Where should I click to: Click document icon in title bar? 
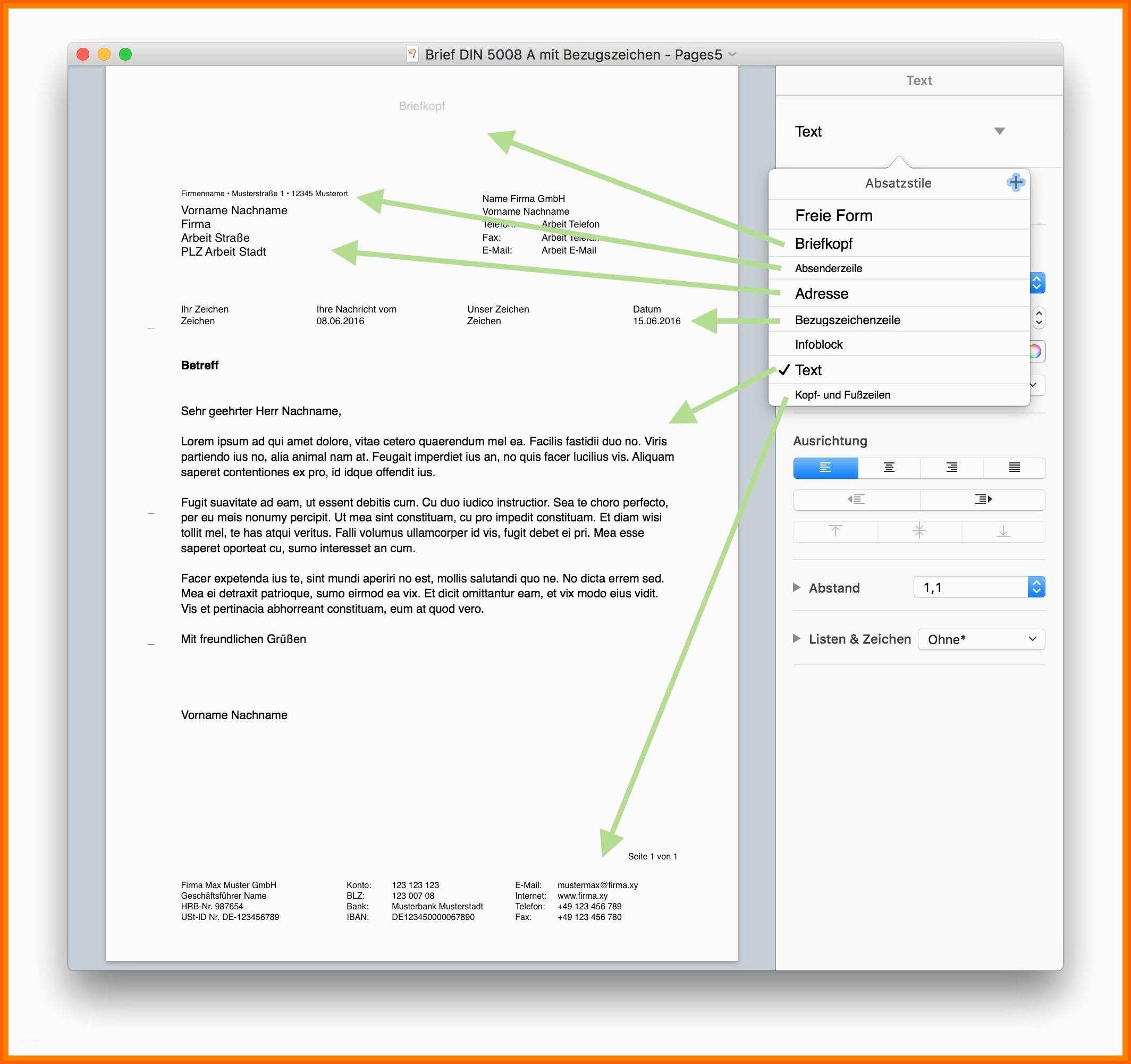point(412,54)
